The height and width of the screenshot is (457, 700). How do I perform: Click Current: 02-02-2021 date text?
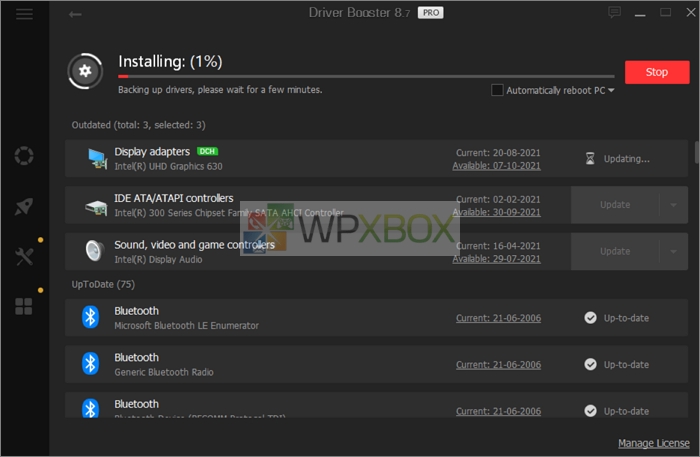pos(498,199)
